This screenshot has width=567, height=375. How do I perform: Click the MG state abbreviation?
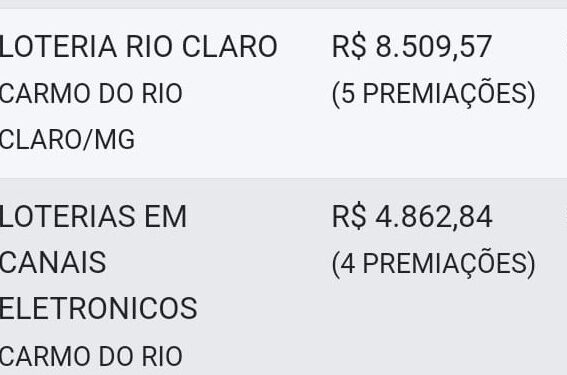pyautogui.click(x=115, y=140)
